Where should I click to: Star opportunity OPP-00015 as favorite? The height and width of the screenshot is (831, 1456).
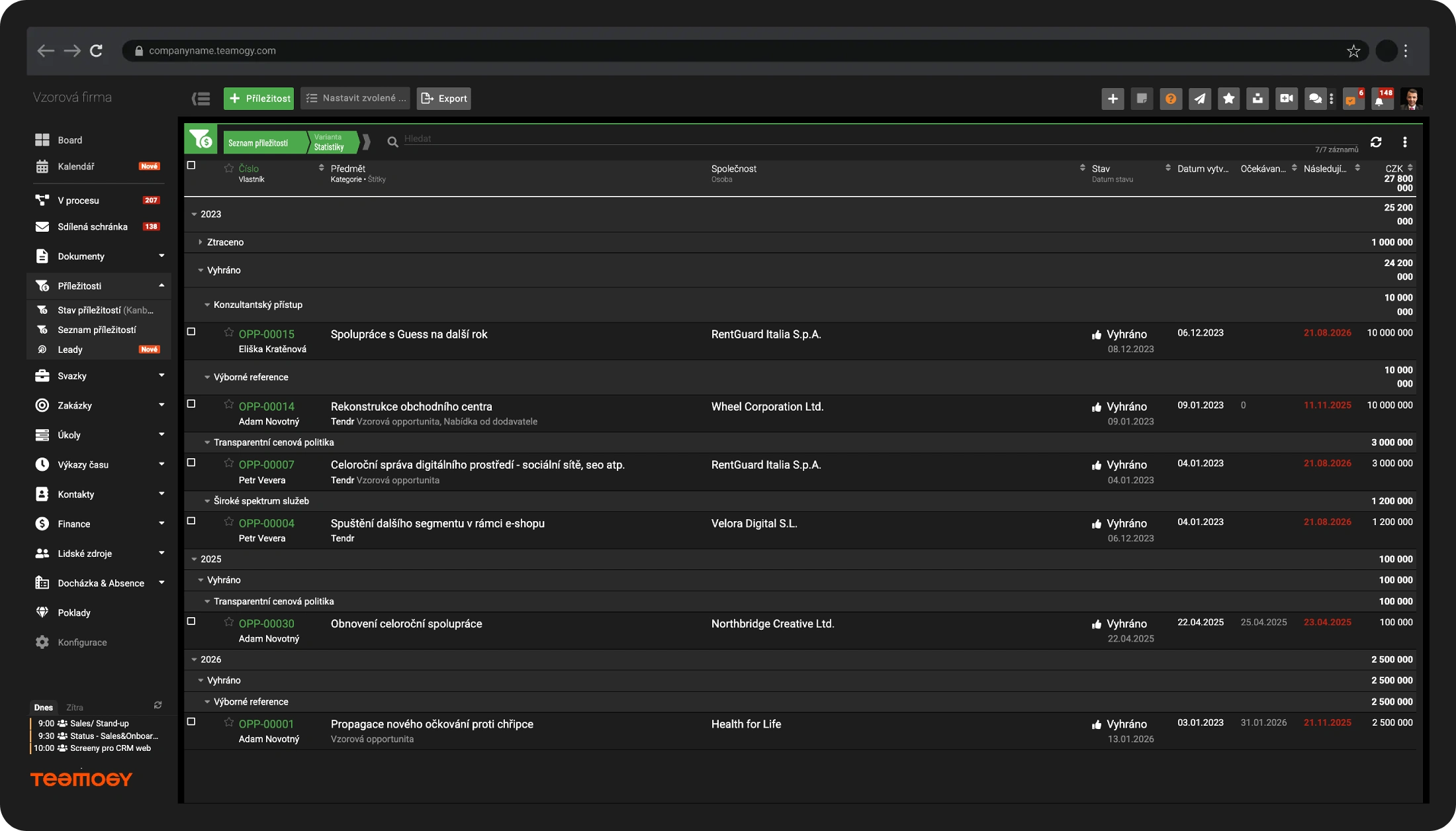point(229,332)
